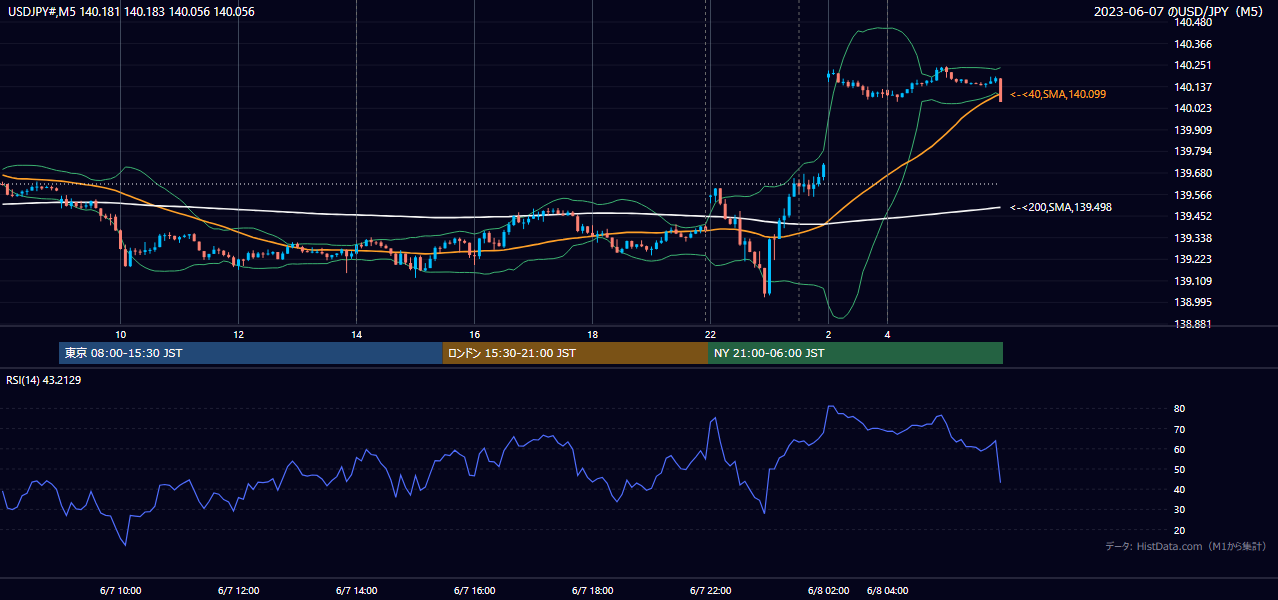Click RSI scale value 50
This screenshot has height=600, width=1278.
[x=1180, y=469]
